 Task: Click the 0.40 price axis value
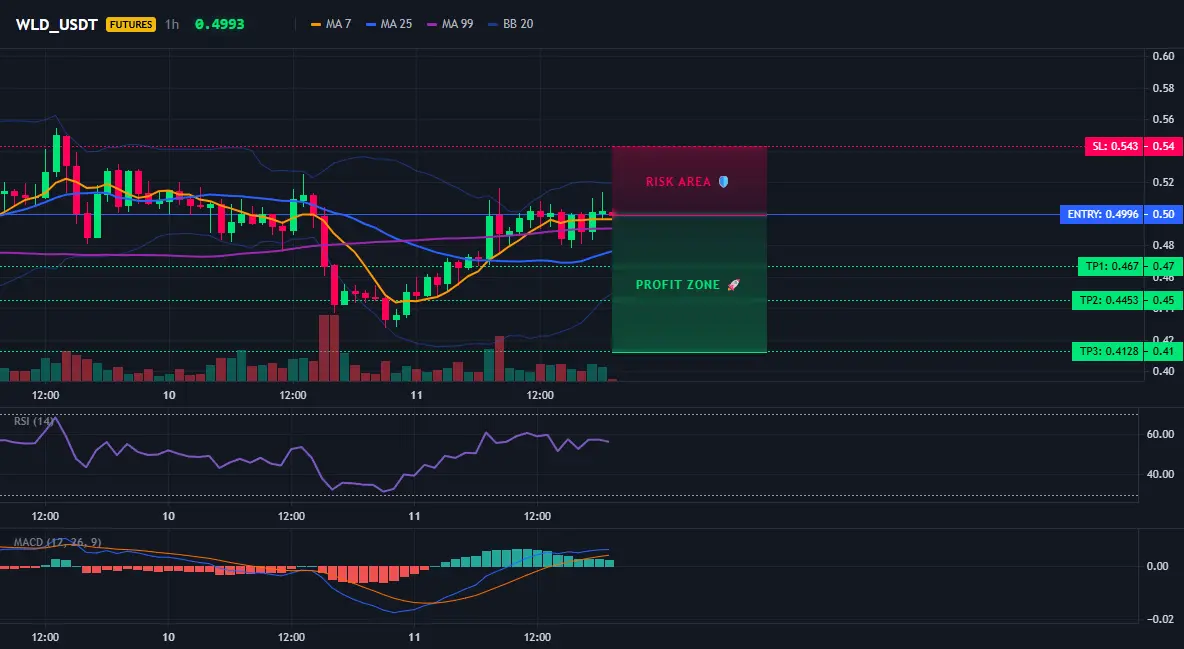click(1164, 371)
